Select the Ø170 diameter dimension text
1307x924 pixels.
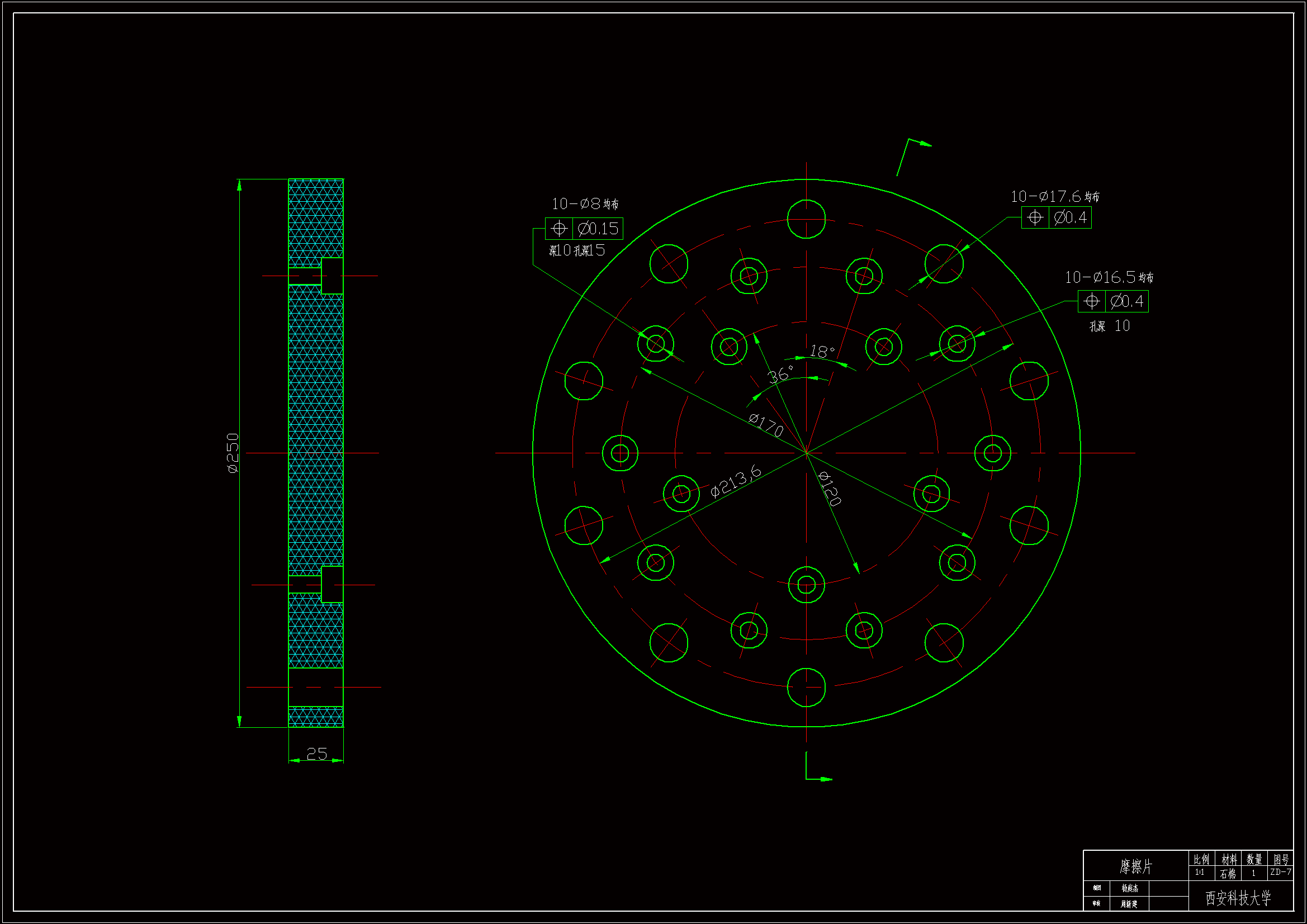coord(766,425)
